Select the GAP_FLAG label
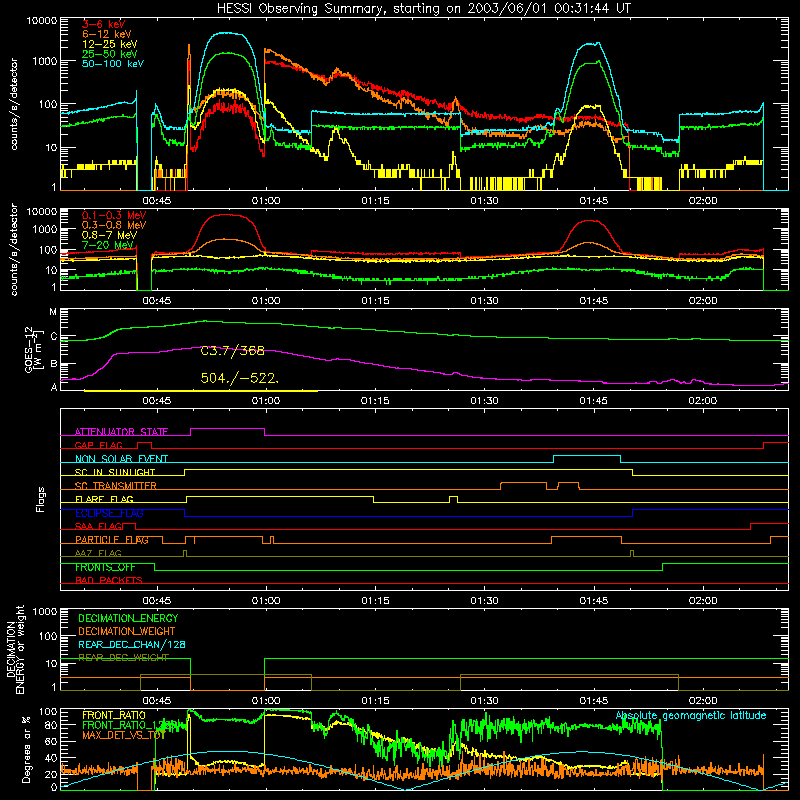 [x=98, y=445]
